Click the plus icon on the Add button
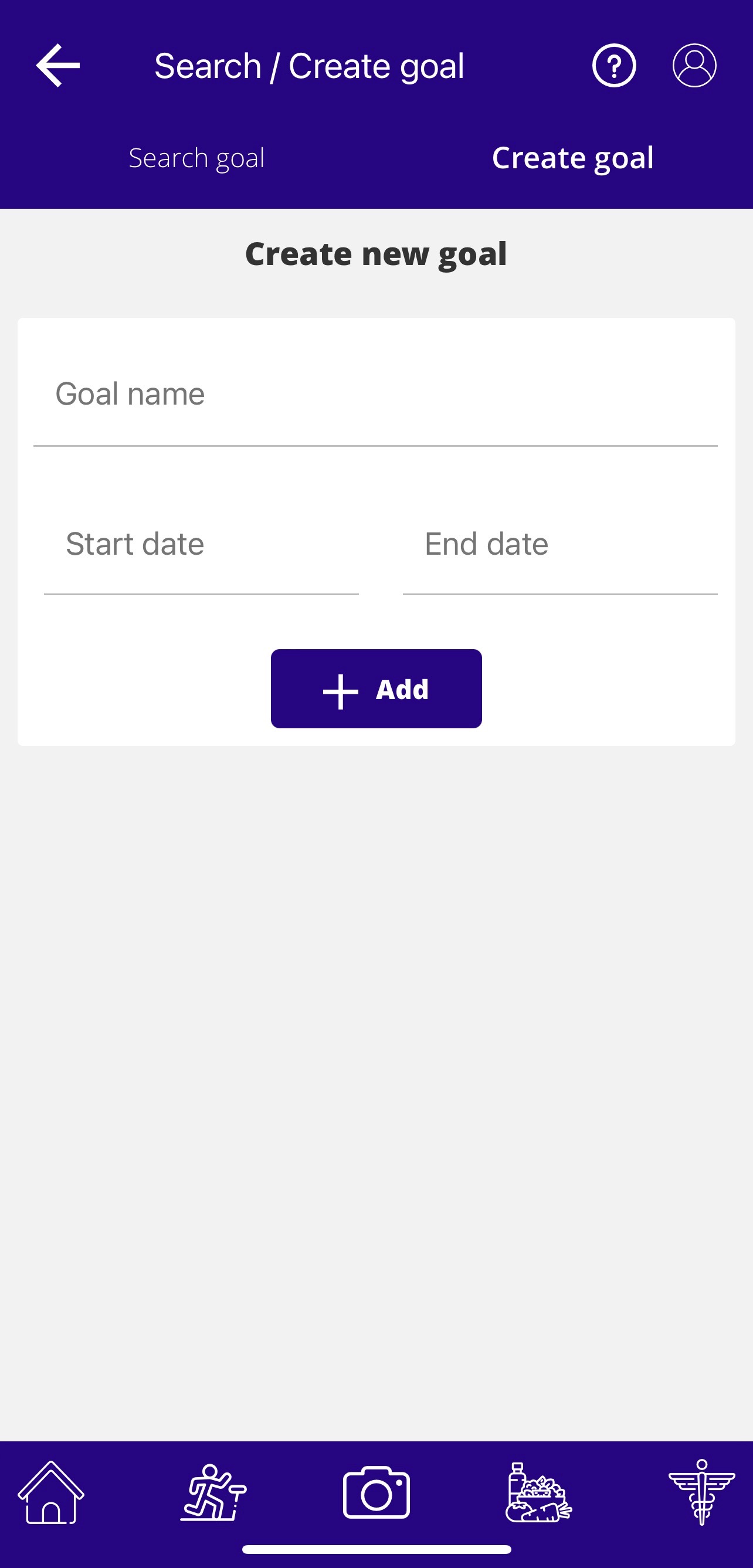753x1568 pixels. [340, 691]
